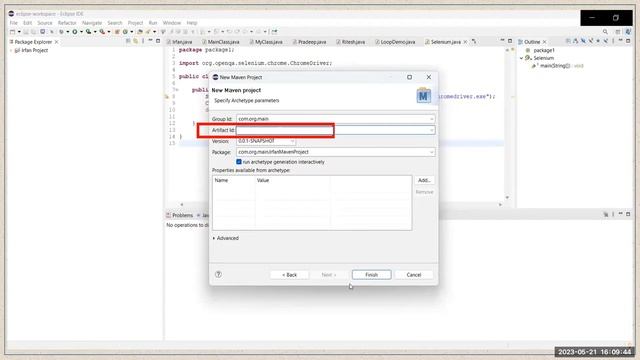Open the Refactor menu
The width and height of the screenshot is (640, 360).
67,23
